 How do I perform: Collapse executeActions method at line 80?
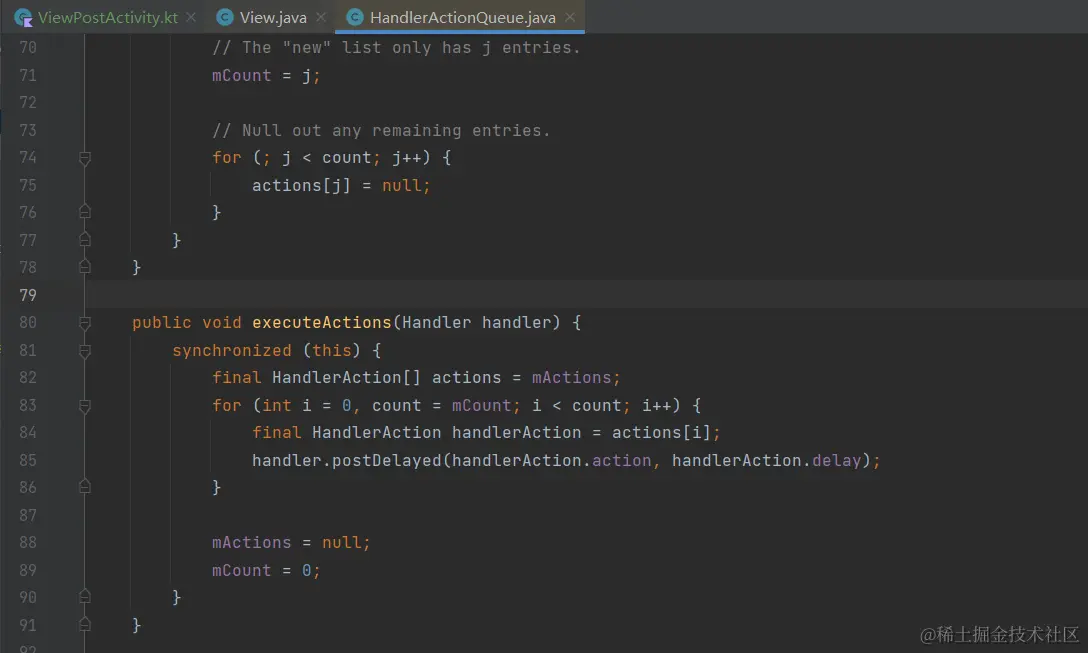pyautogui.click(x=85, y=323)
